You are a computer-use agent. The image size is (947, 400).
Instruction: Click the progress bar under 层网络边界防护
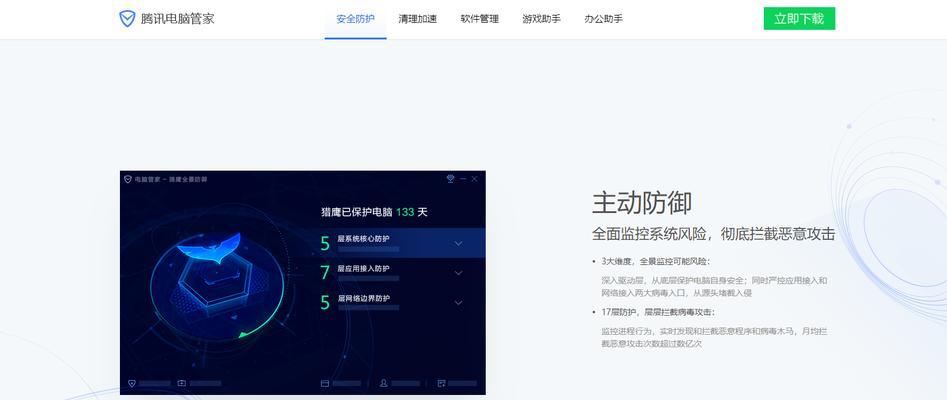[x=368, y=308]
